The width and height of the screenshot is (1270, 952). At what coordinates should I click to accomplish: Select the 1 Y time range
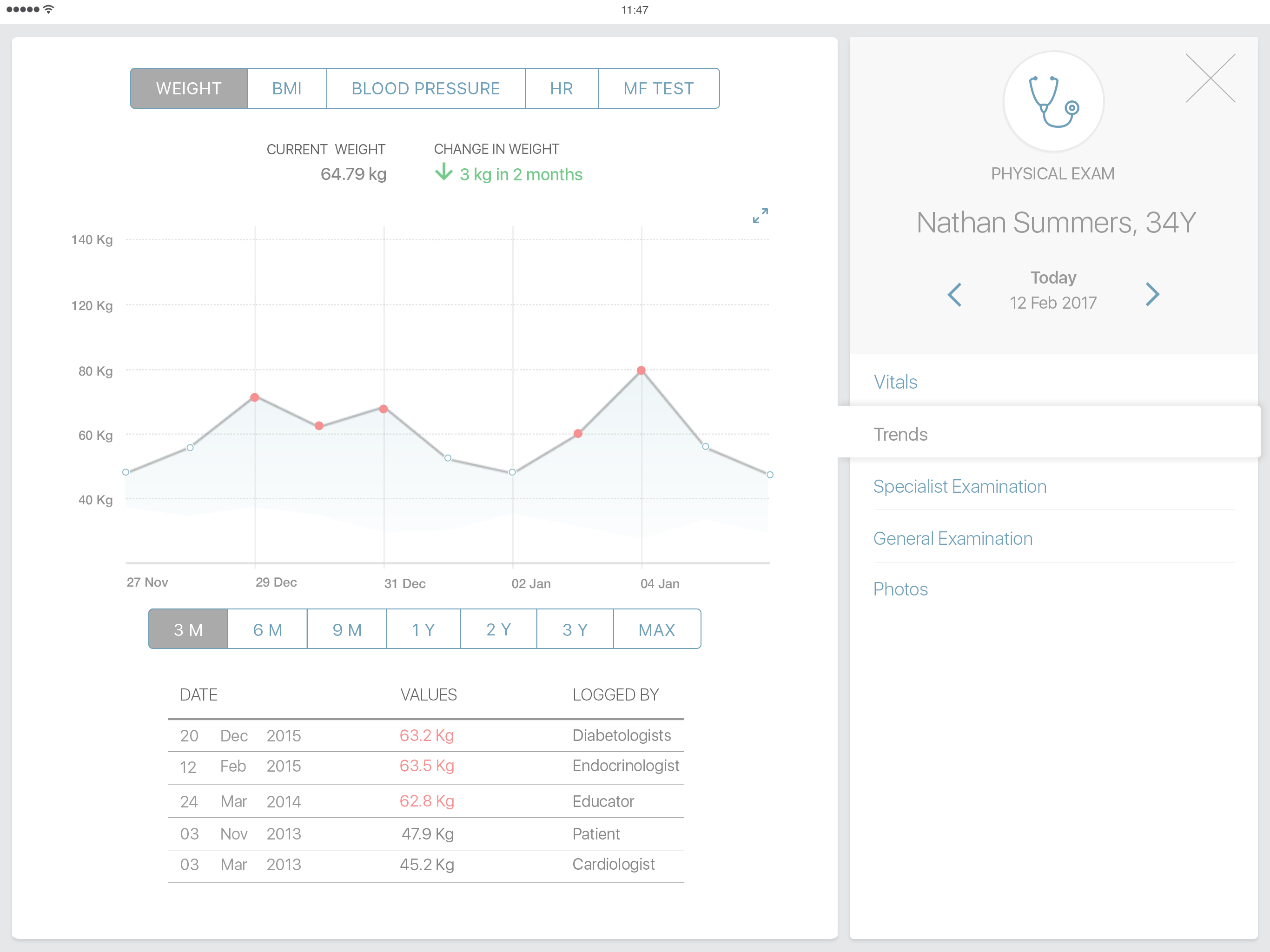423,629
